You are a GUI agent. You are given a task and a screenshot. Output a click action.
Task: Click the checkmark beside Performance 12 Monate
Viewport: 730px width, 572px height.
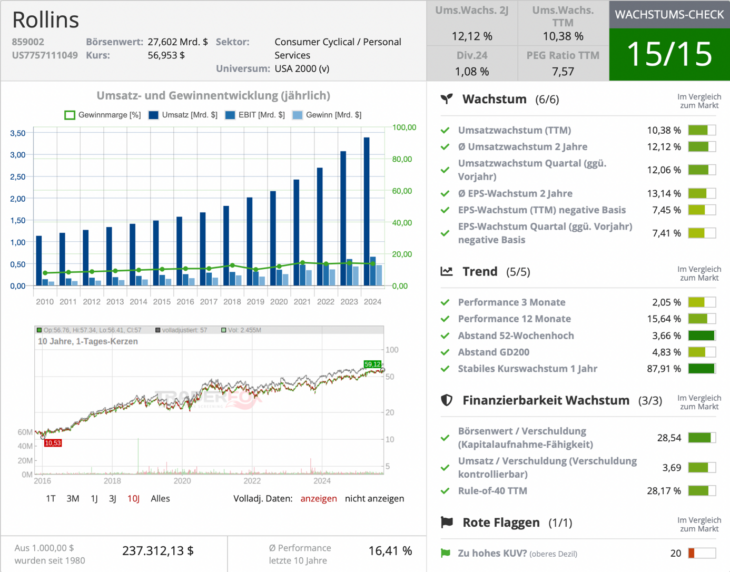click(x=446, y=318)
